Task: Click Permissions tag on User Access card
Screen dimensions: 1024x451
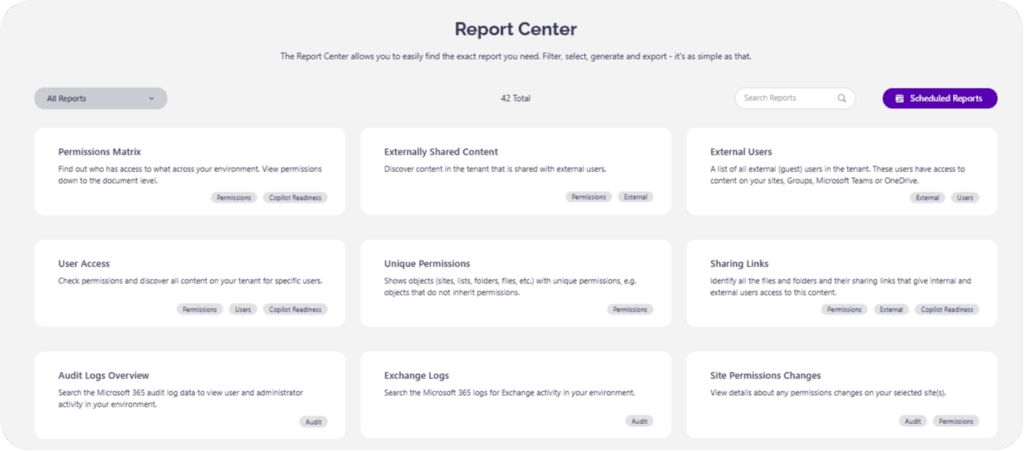Action: click(200, 309)
